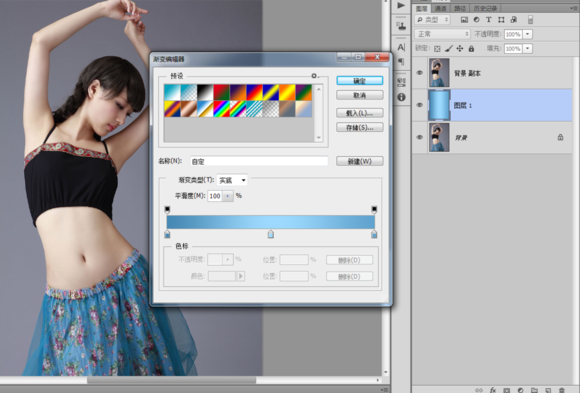The height and width of the screenshot is (393, 580).
Task: Open the Actions panel play icon
Action: [x=401, y=6]
